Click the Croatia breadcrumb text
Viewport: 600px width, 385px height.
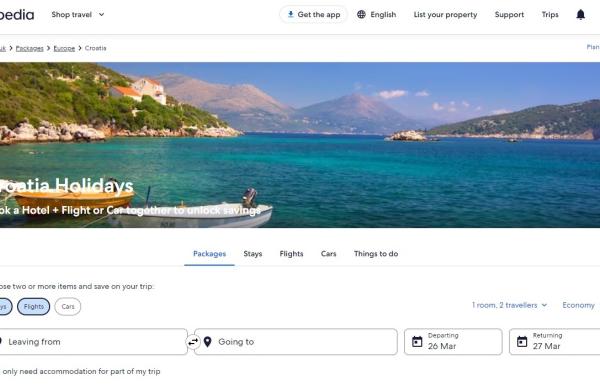tap(95, 48)
